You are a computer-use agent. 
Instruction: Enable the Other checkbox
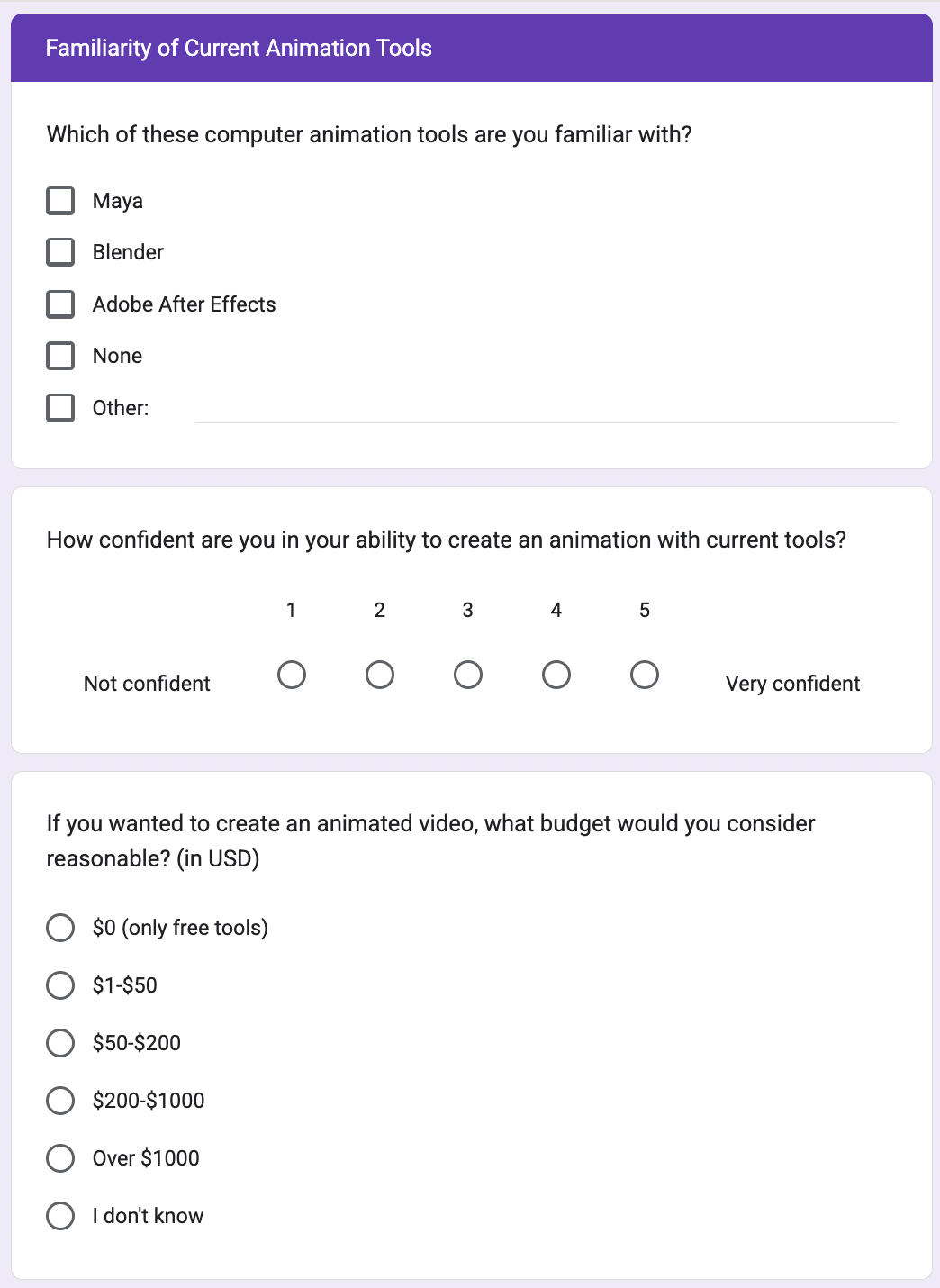pyautogui.click(x=60, y=408)
